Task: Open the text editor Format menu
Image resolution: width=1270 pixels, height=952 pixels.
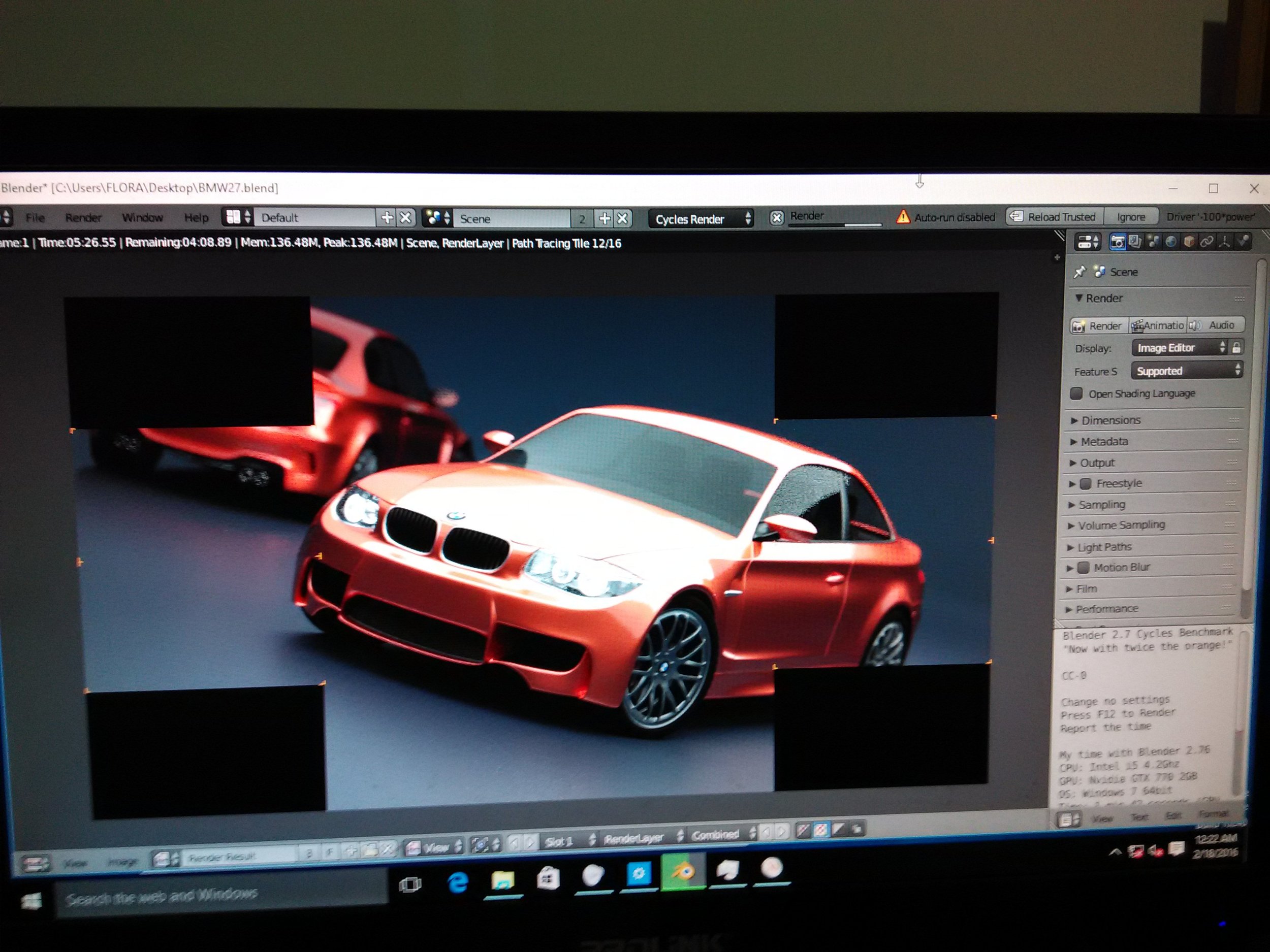Action: pos(1214,814)
